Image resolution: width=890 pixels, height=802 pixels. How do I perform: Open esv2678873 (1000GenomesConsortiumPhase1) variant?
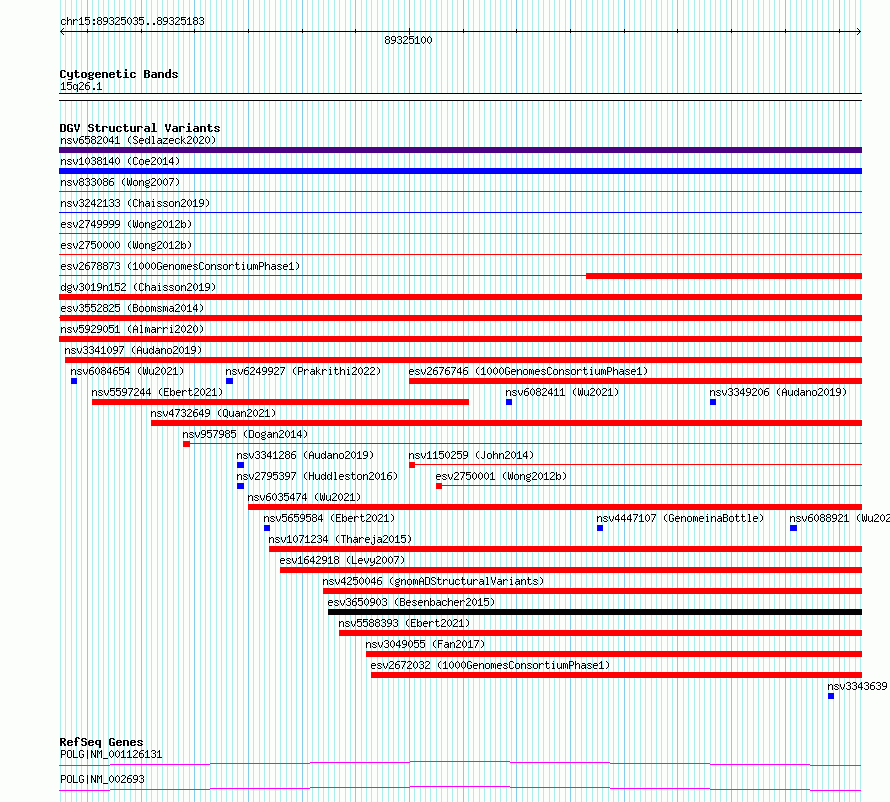point(180,266)
